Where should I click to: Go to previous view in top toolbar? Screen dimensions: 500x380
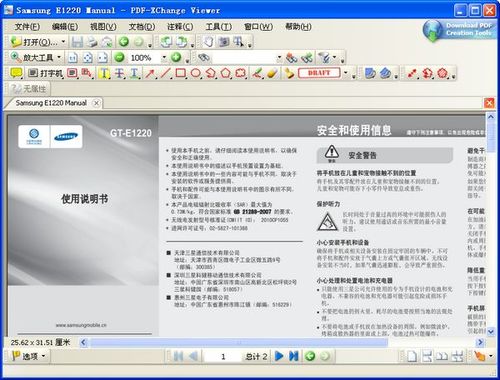(124, 42)
